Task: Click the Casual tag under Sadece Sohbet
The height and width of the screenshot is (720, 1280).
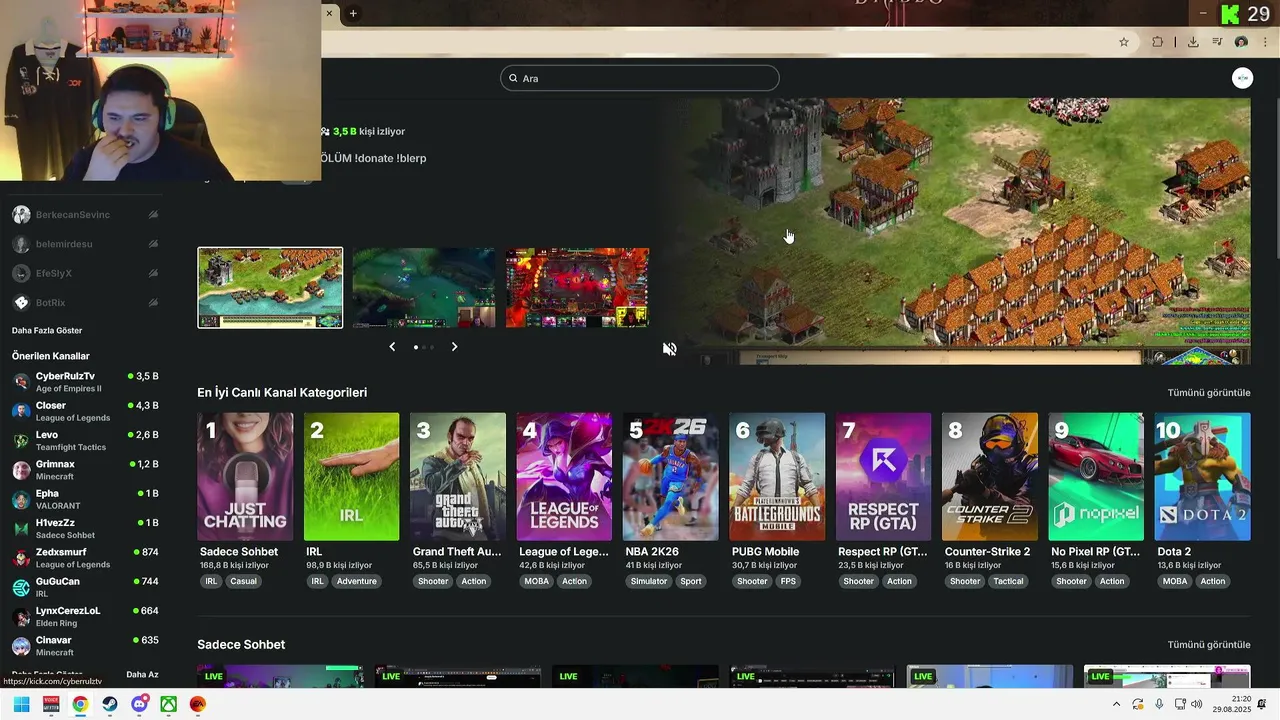Action: [x=244, y=581]
